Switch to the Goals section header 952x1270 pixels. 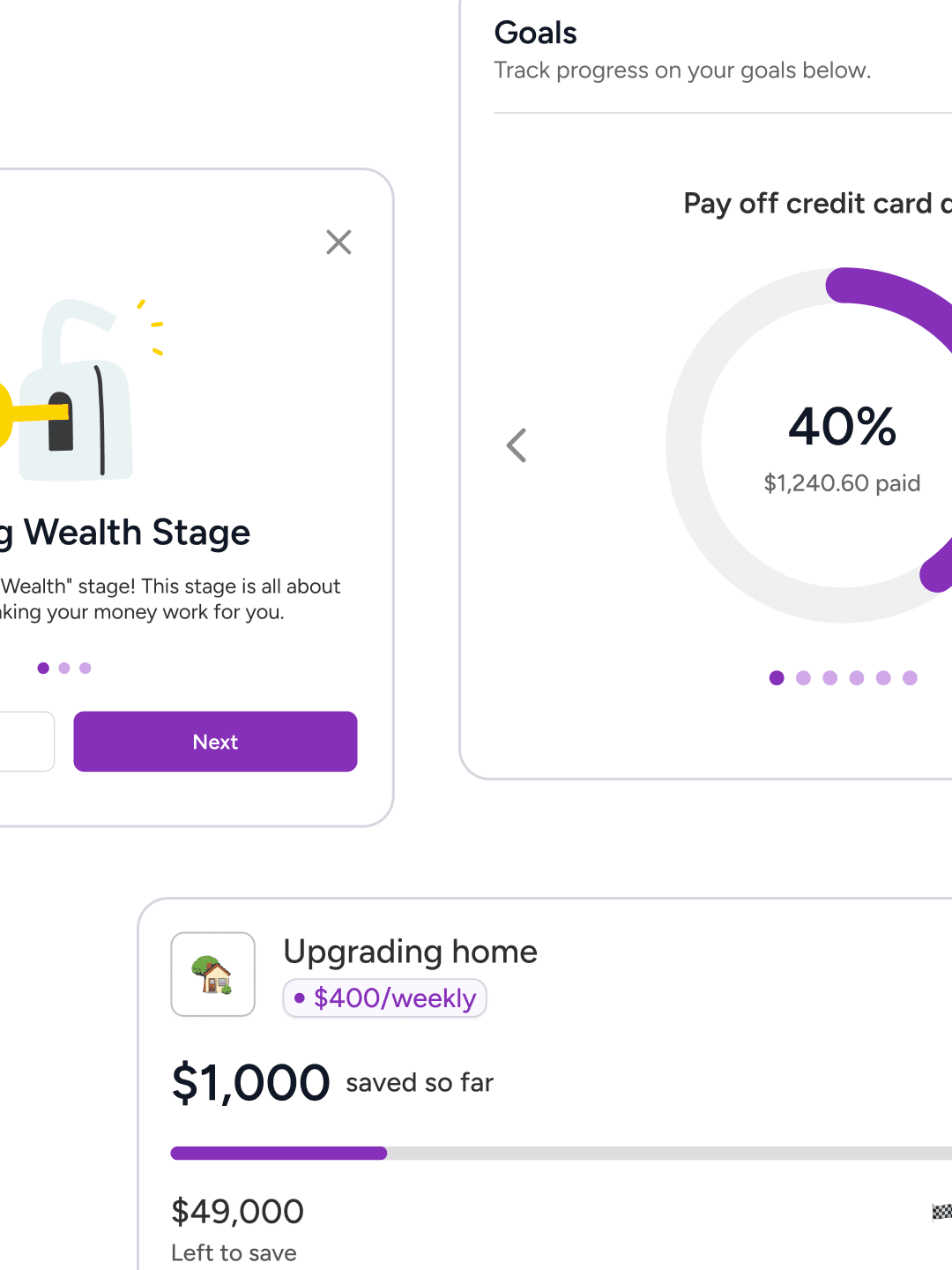536,33
